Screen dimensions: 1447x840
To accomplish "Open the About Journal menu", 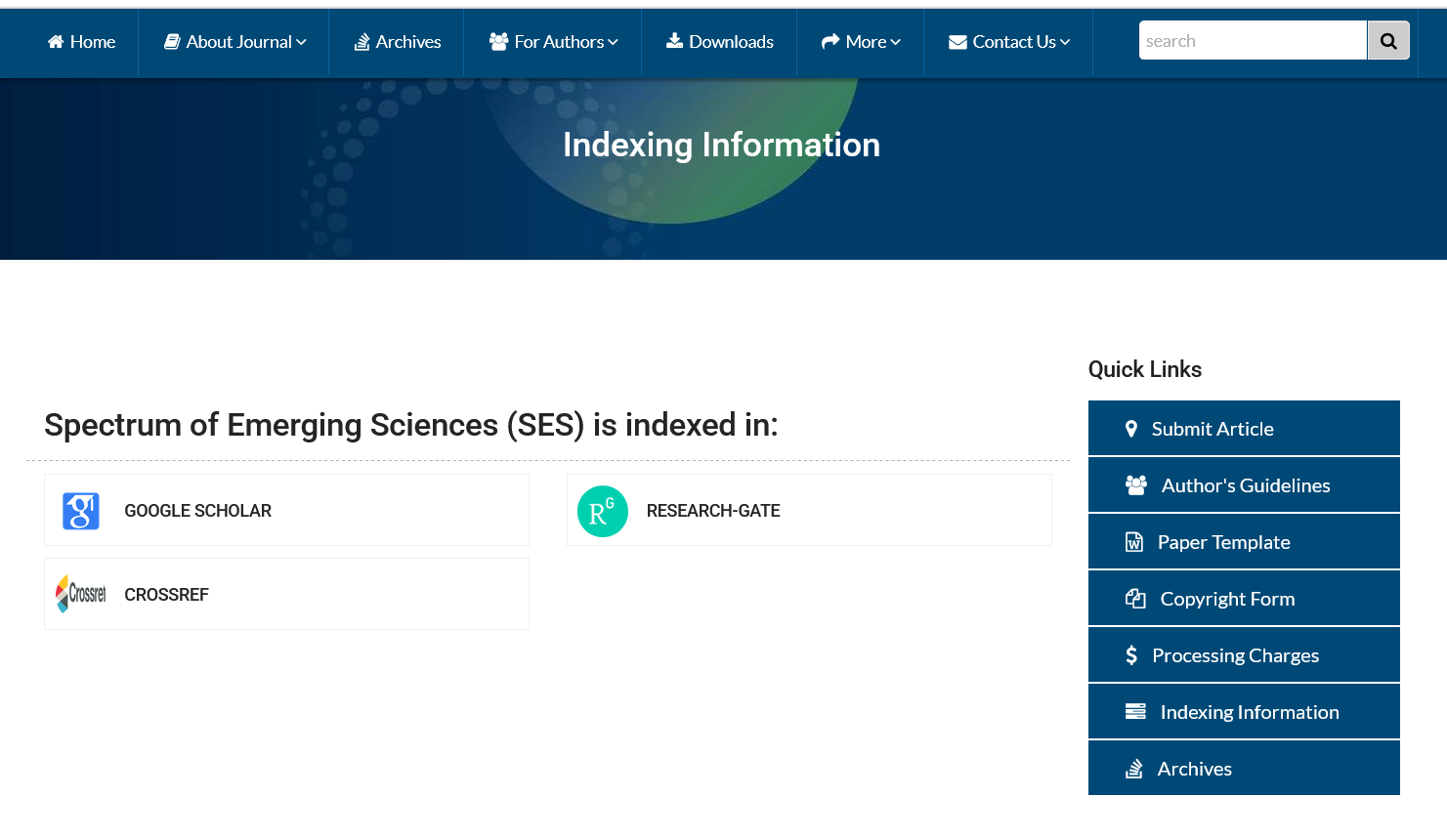I will (234, 42).
